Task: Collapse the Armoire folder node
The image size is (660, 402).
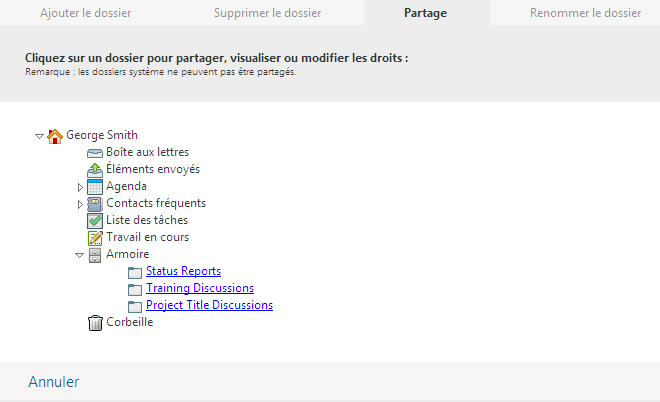Action: pyautogui.click(x=80, y=255)
